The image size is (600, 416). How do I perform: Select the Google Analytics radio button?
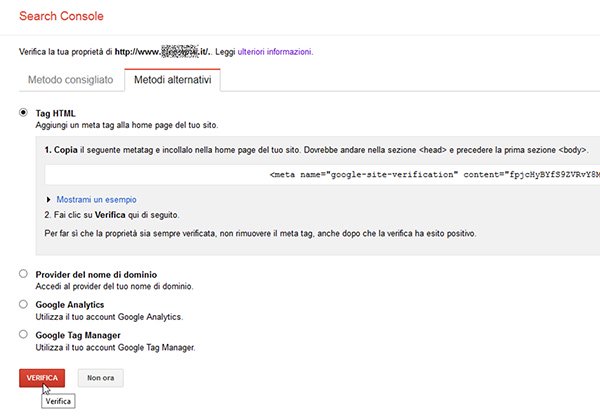(23, 304)
